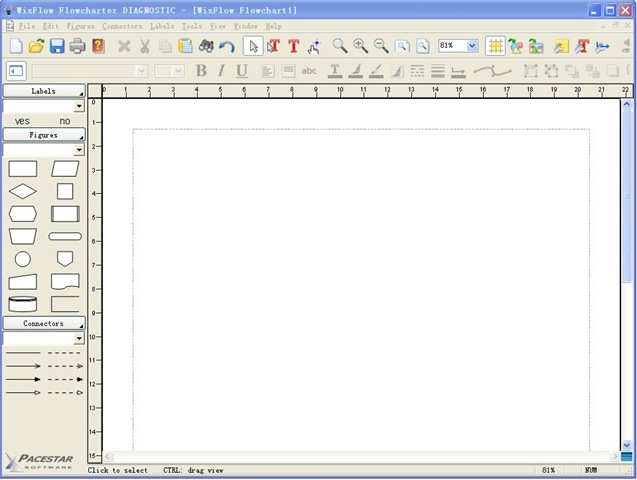Select the 'no' label
637x480 pixels.
[x=65, y=121]
